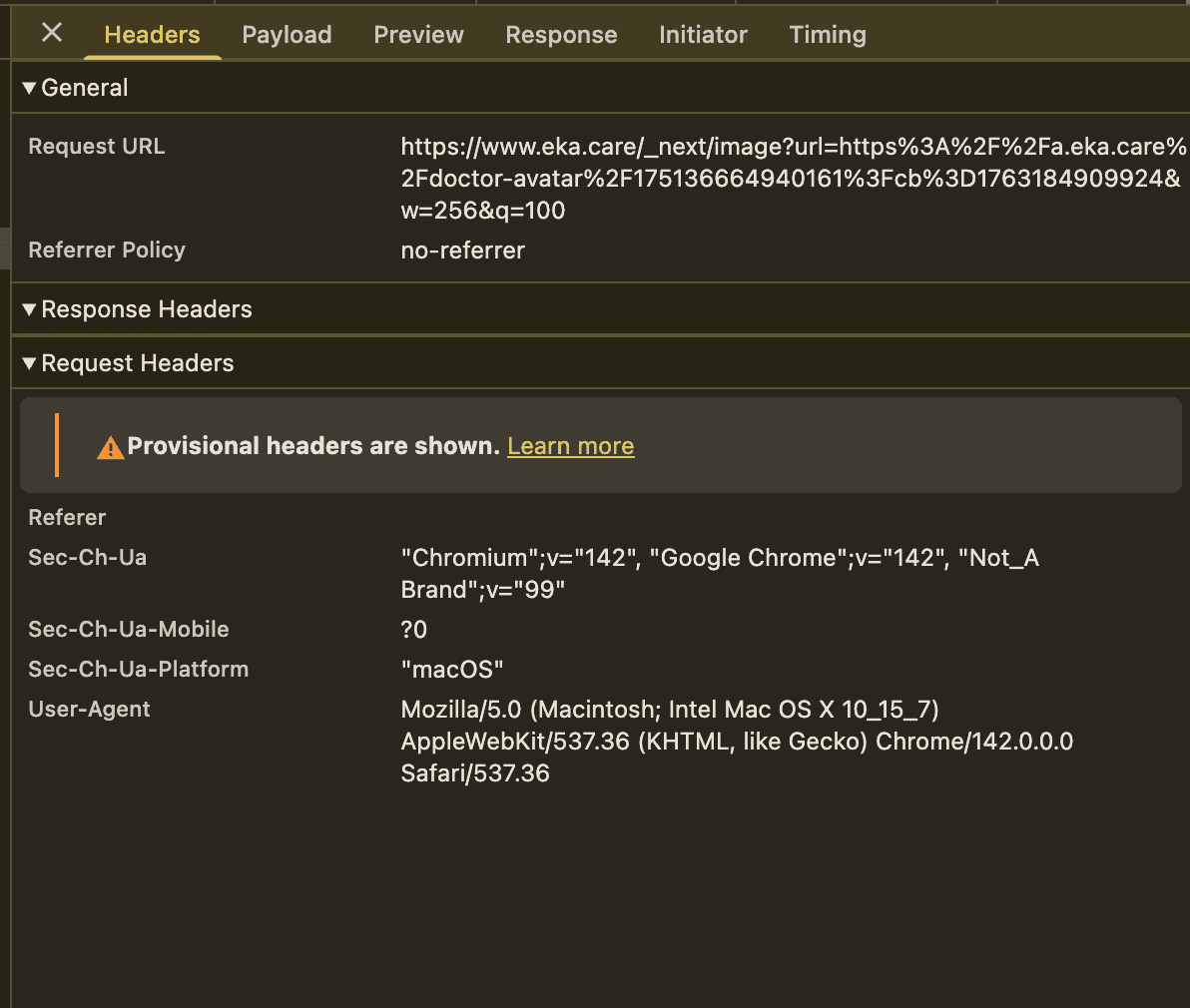Click the Request URL value text
This screenshot has width=1190, height=1008.
point(789,179)
